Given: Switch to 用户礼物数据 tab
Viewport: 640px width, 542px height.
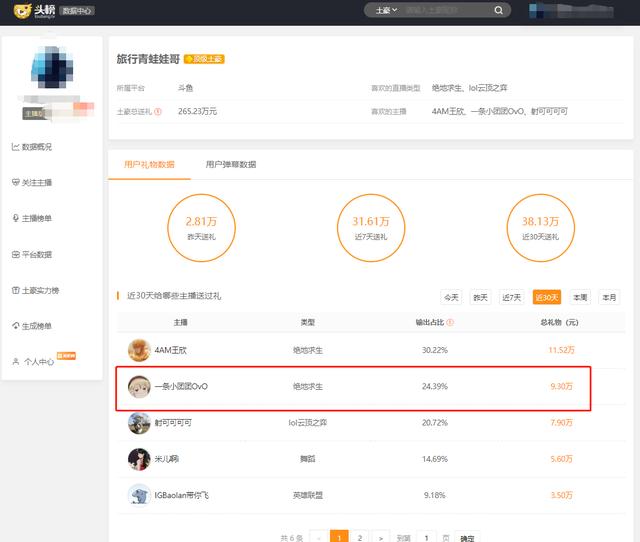Looking at the screenshot, I should click(149, 164).
